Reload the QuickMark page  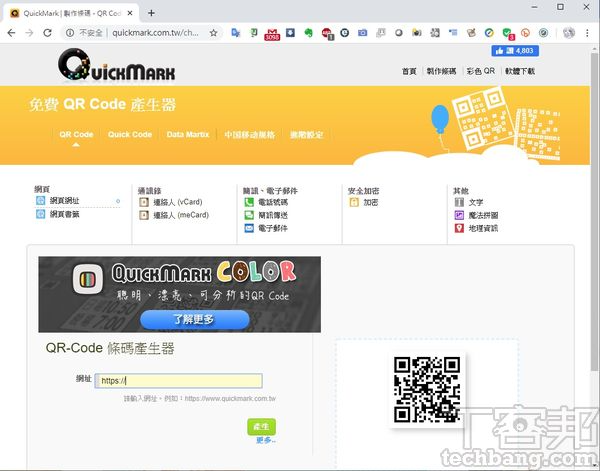[x=47, y=33]
